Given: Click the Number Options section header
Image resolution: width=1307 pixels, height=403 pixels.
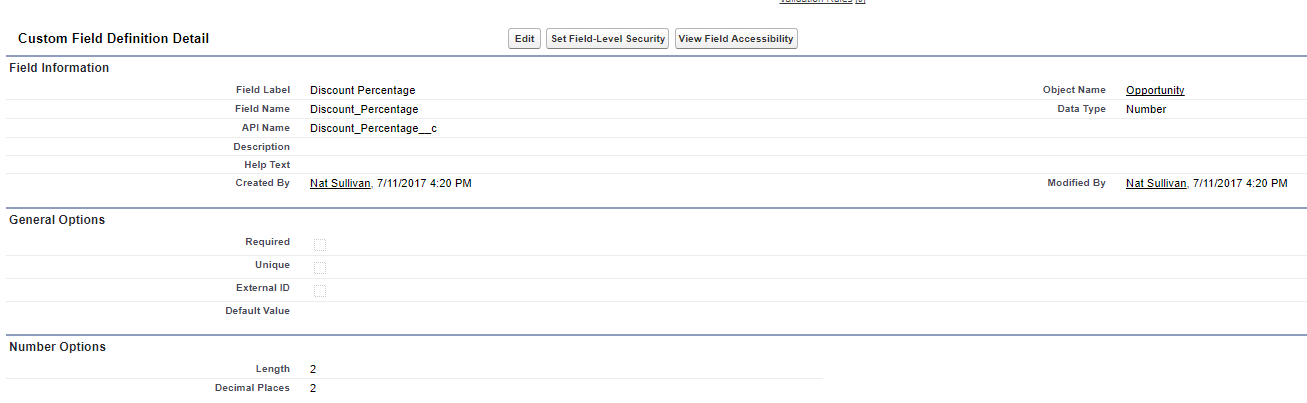Looking at the screenshot, I should tap(57, 347).
